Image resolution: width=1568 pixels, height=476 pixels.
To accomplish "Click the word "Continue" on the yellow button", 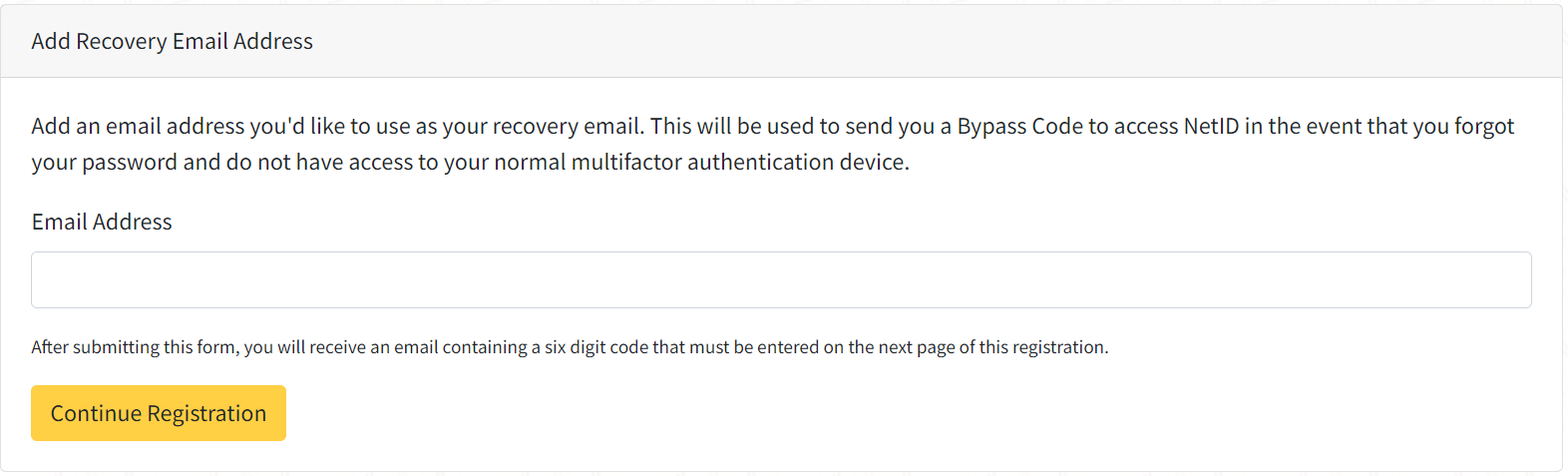I will click(x=96, y=413).
